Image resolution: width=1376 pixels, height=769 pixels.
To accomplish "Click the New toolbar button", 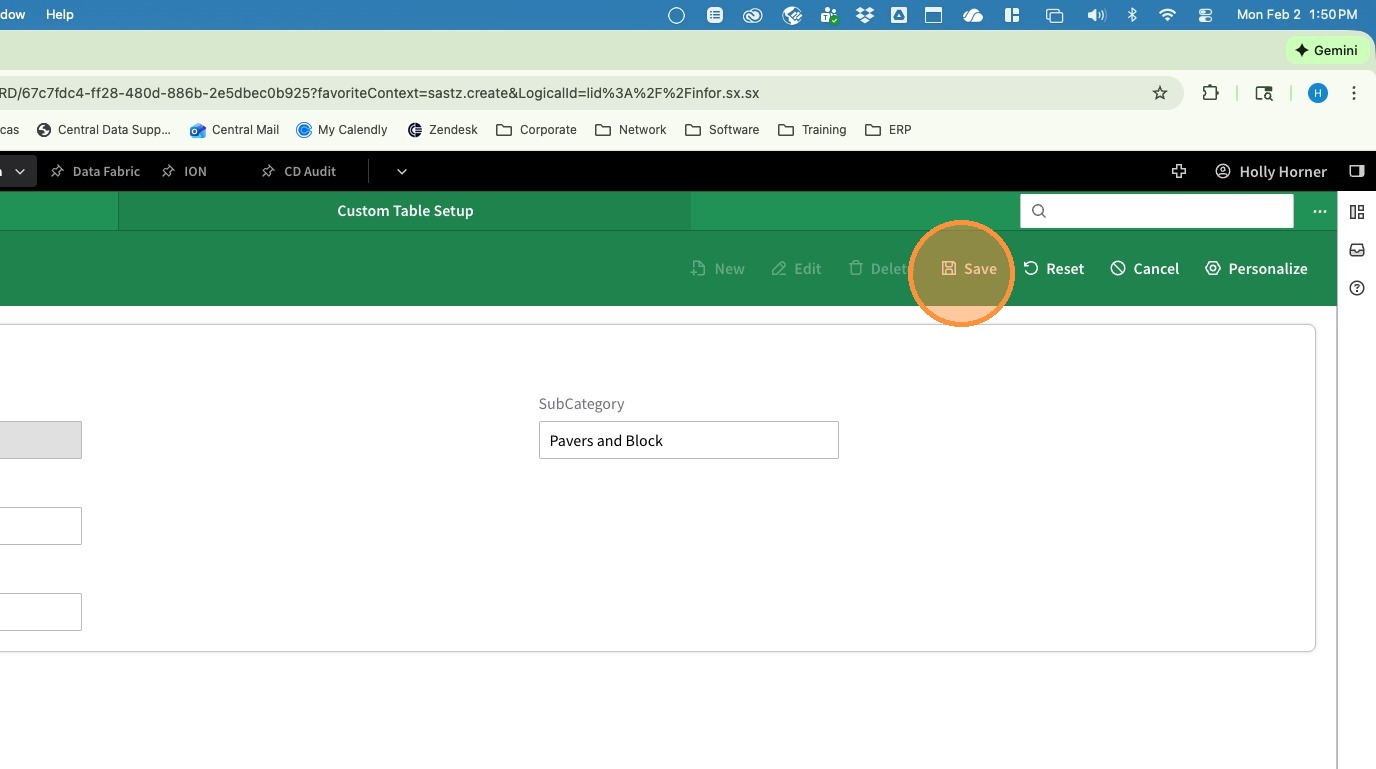I will (x=717, y=268).
